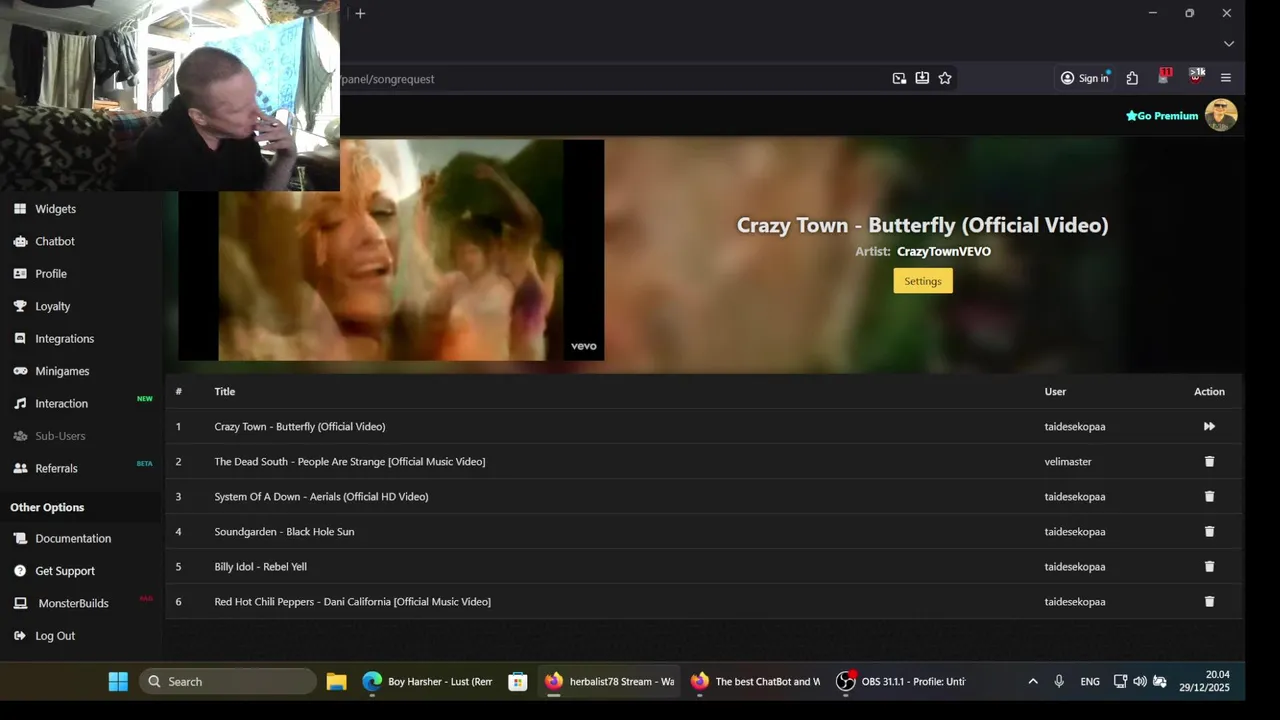Show hidden system tray icons
1280x720 pixels.
pyautogui.click(x=1033, y=681)
